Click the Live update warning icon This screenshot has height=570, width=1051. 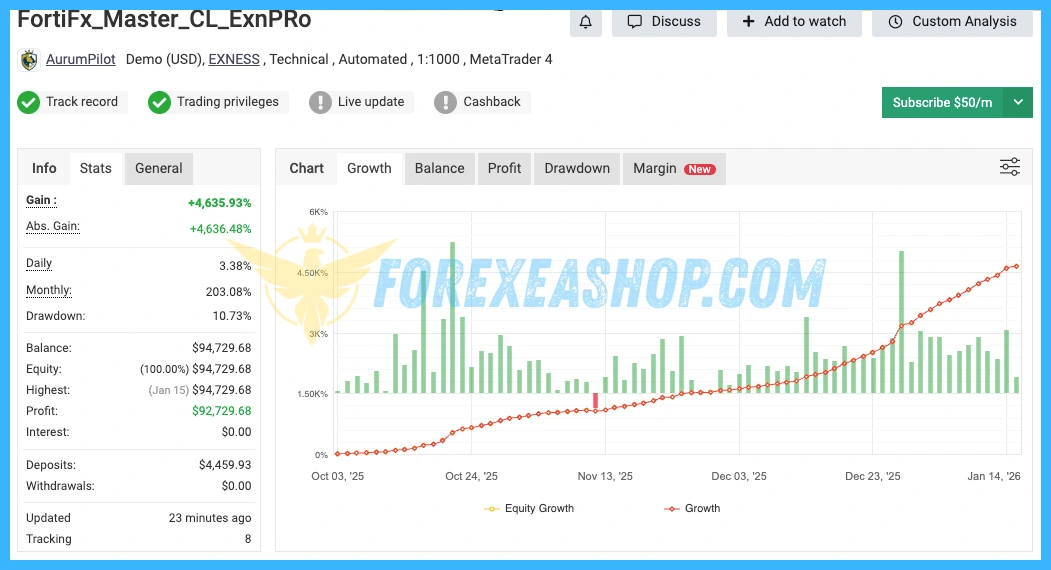(x=320, y=102)
